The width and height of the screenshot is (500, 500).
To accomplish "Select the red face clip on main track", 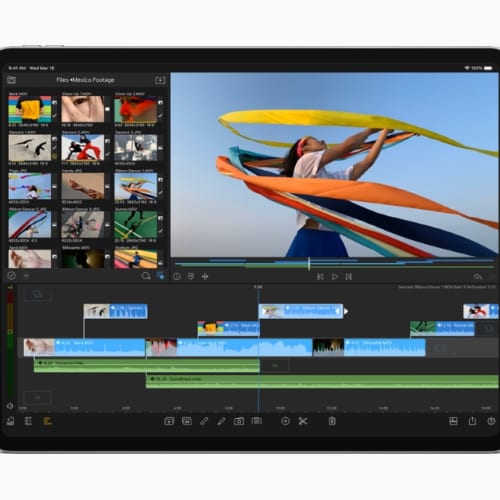I will [x=229, y=347].
